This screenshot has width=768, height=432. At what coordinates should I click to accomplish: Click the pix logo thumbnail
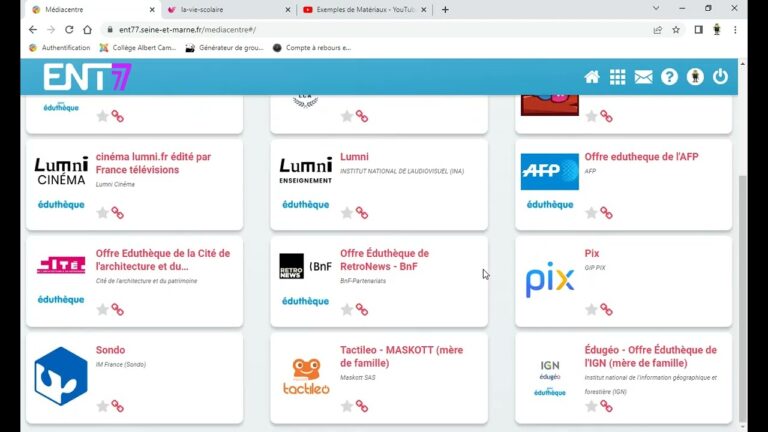[x=550, y=279]
